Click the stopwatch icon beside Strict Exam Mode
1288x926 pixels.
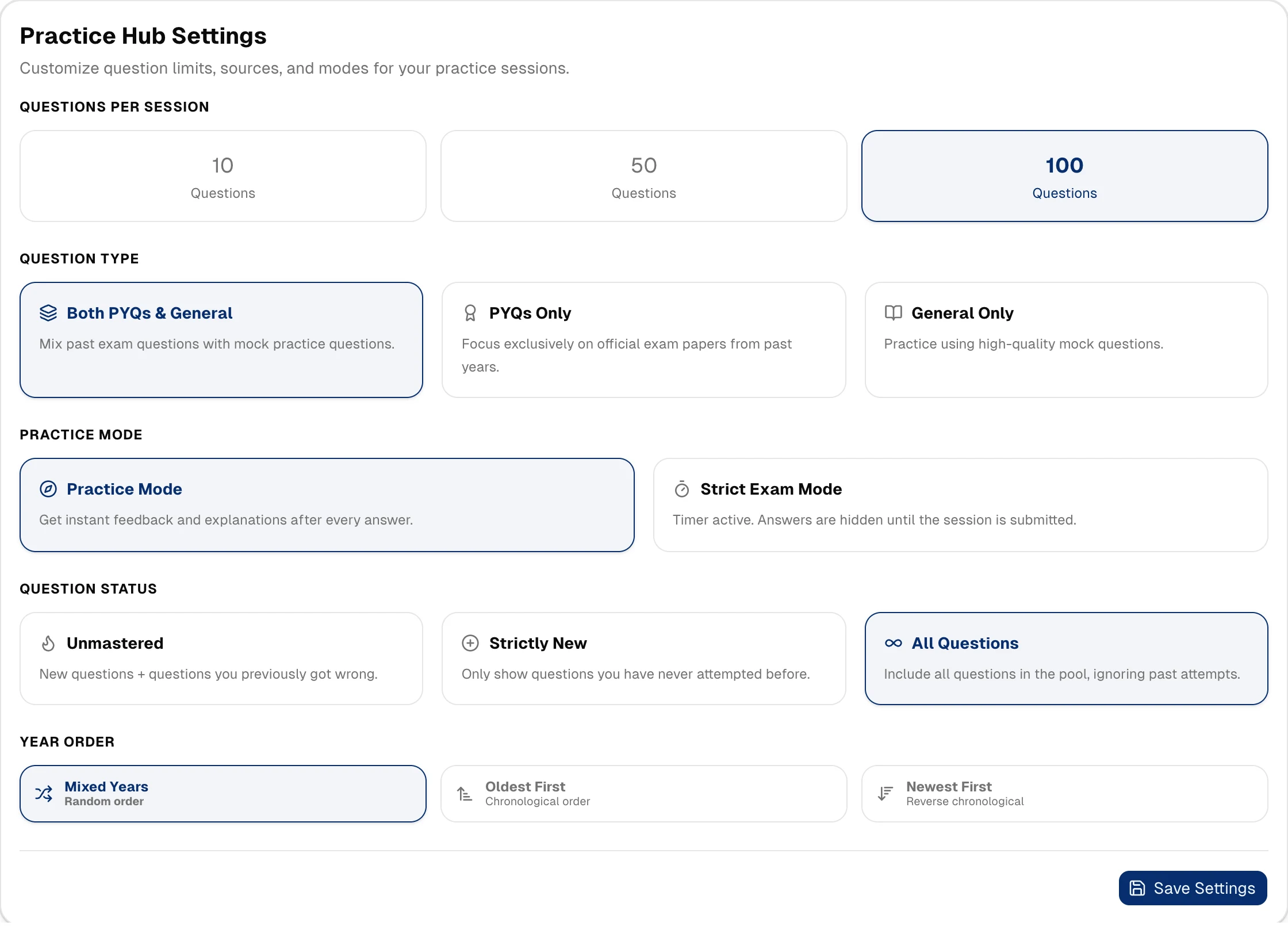click(x=681, y=489)
